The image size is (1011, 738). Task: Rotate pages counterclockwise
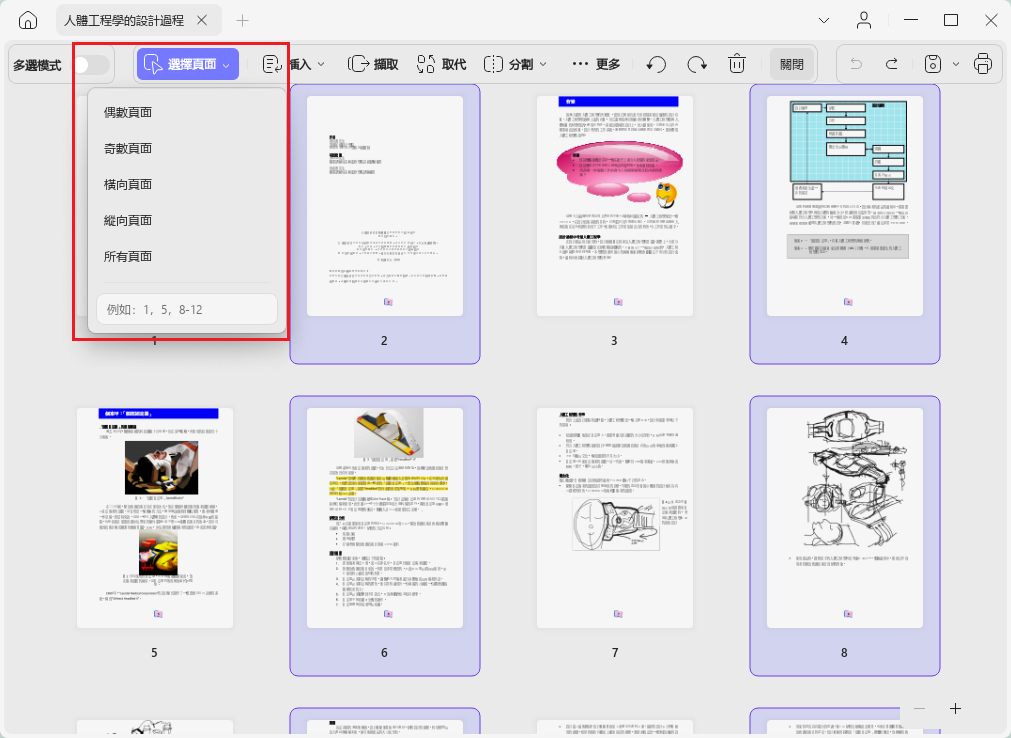(656, 64)
